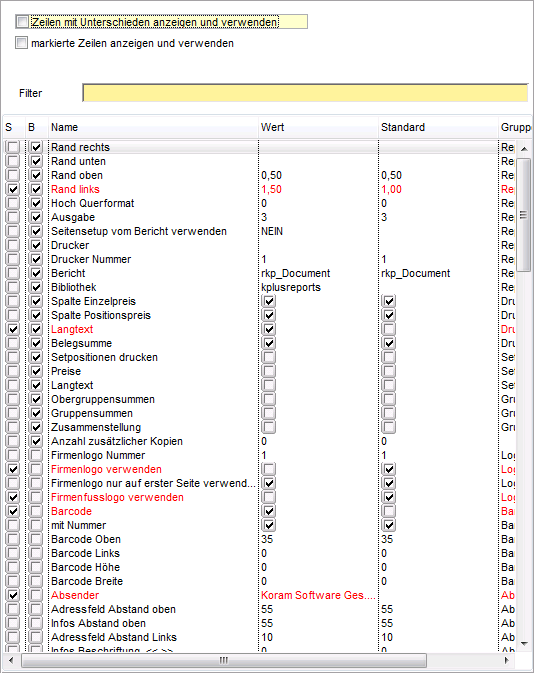Click the kplusreports value in Bibliothek row

coord(291,287)
